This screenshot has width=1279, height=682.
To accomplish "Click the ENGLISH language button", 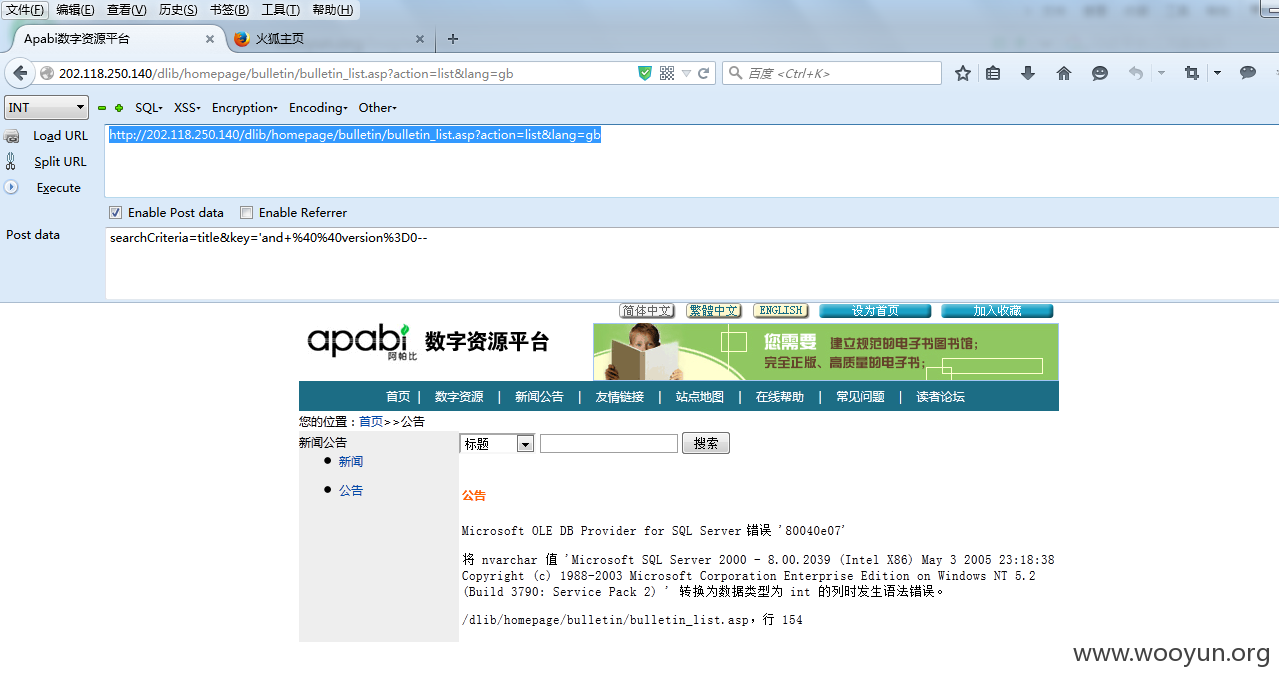I will click(x=781, y=311).
